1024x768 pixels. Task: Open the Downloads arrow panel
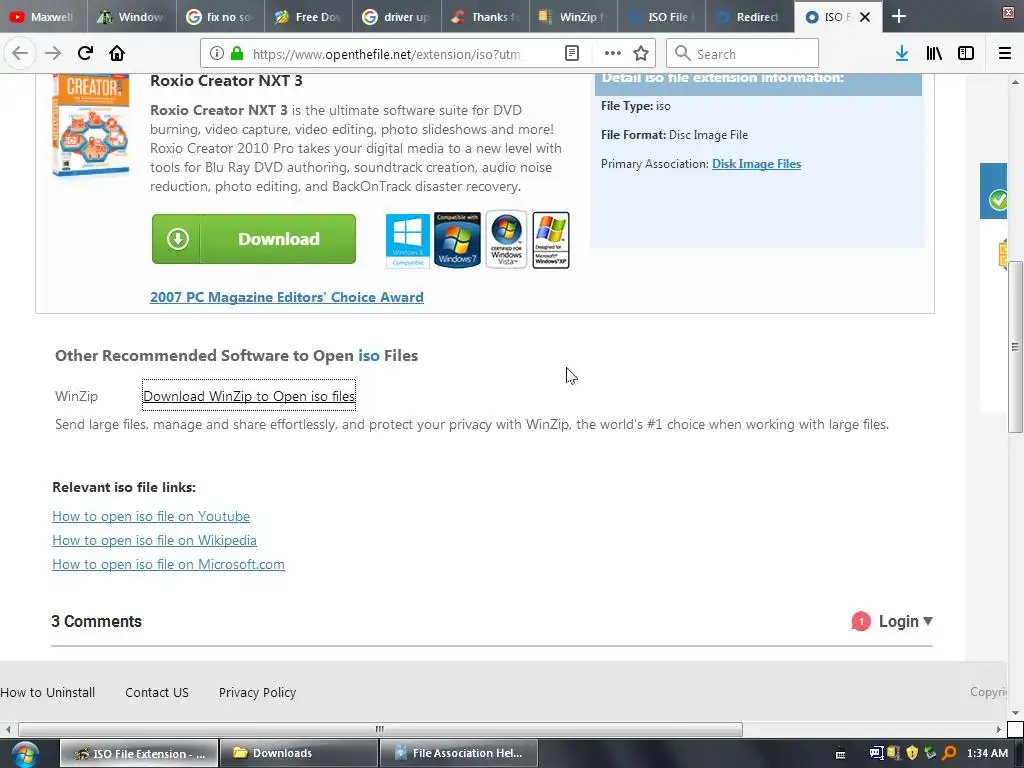902,54
